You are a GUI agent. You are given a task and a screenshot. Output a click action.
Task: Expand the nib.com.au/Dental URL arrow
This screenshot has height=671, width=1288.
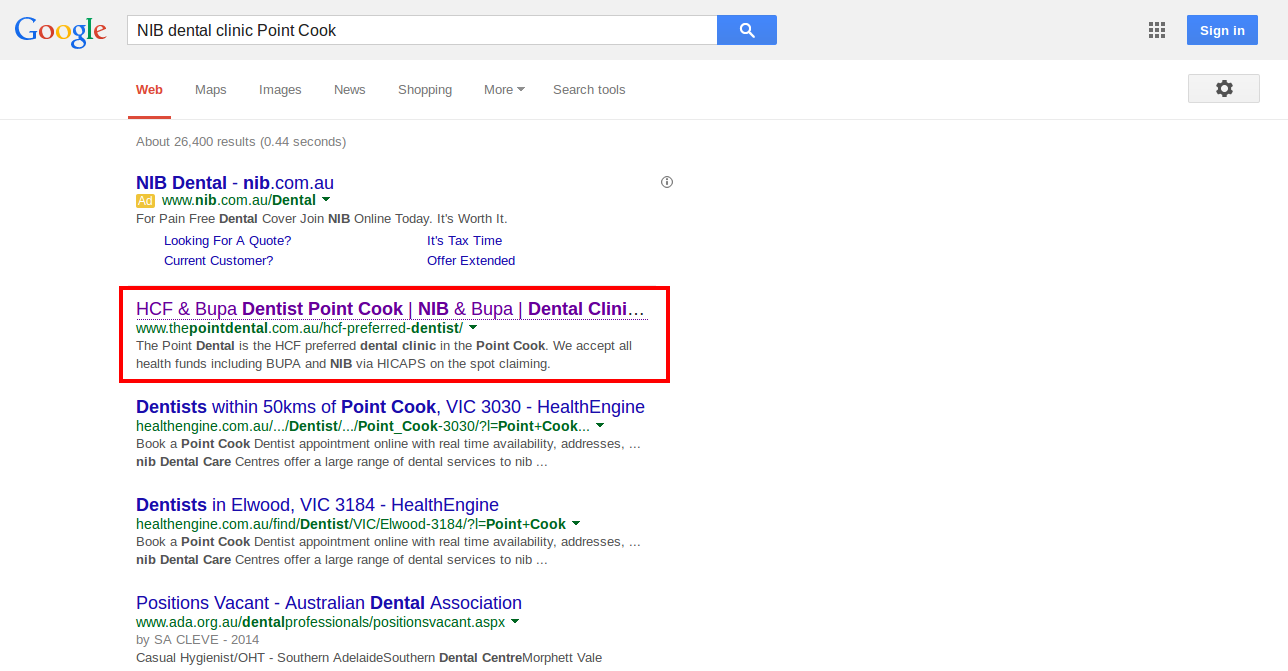coord(326,200)
